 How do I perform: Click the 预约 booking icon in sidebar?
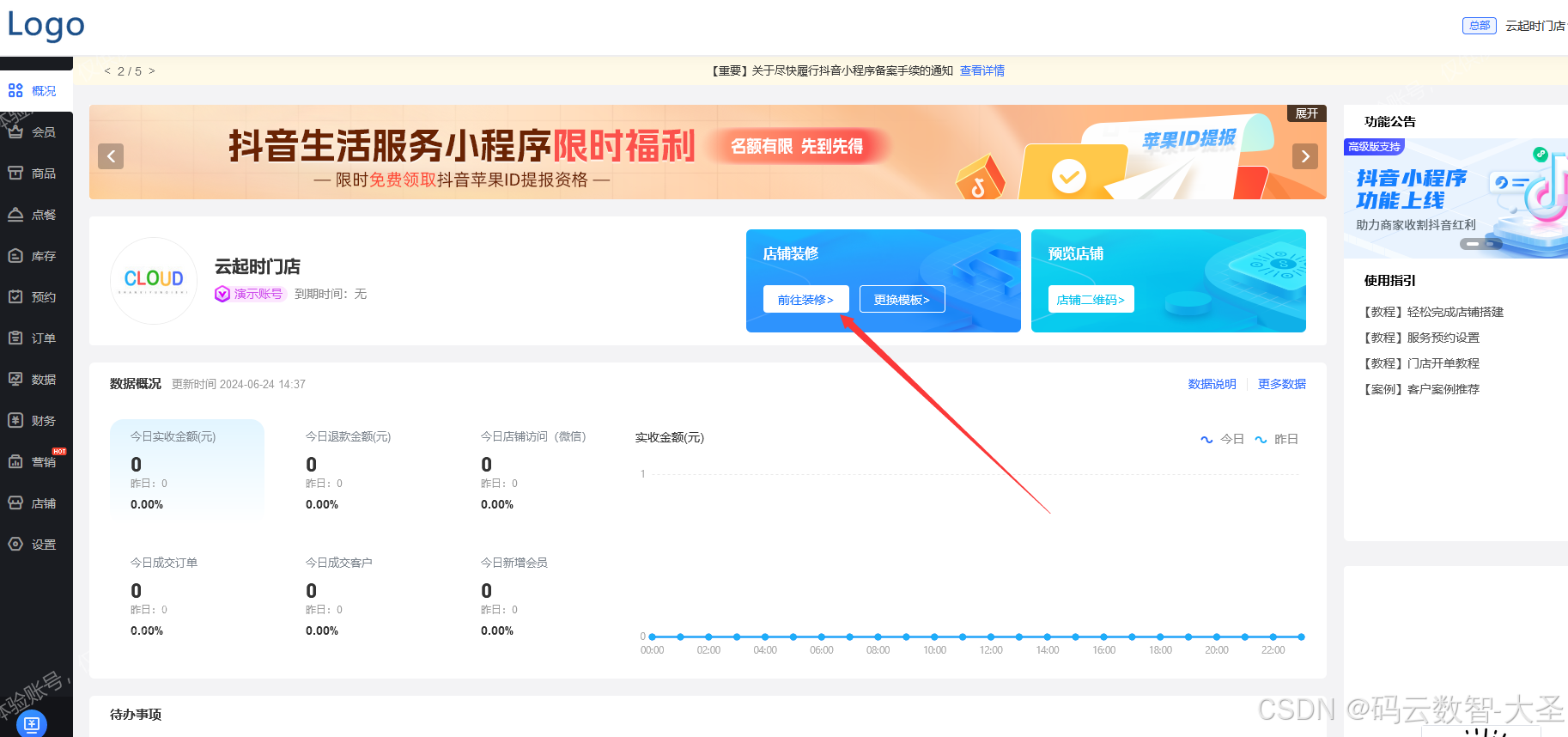click(15, 296)
